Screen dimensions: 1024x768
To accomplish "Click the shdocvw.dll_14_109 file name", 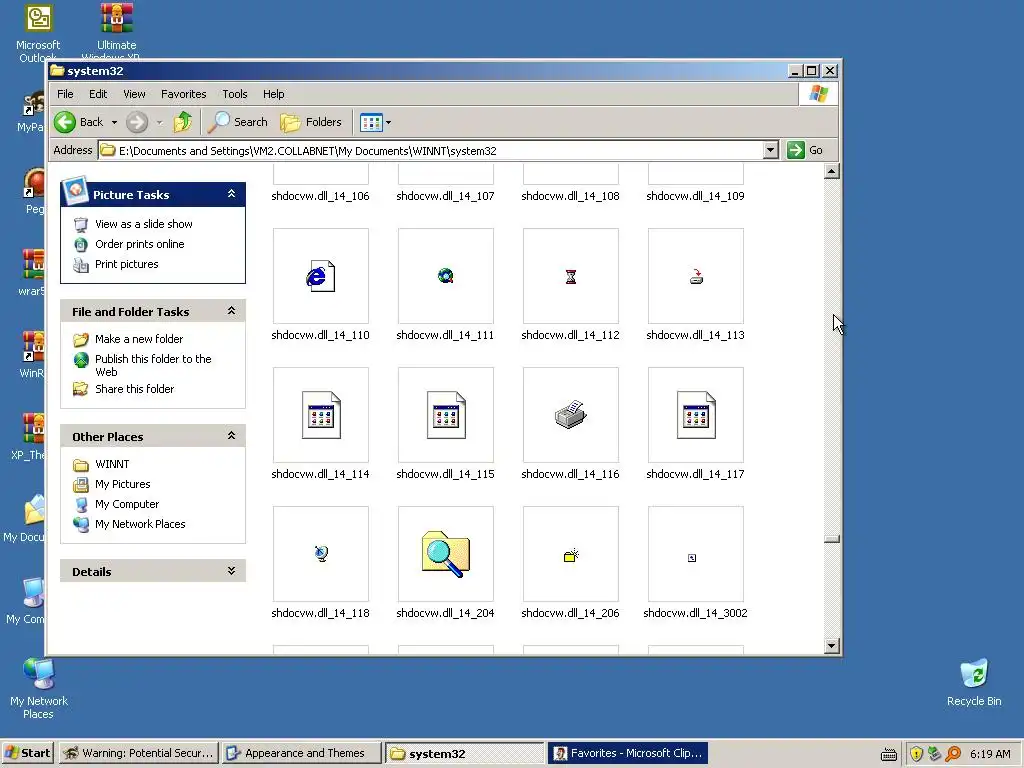I will (x=696, y=196).
